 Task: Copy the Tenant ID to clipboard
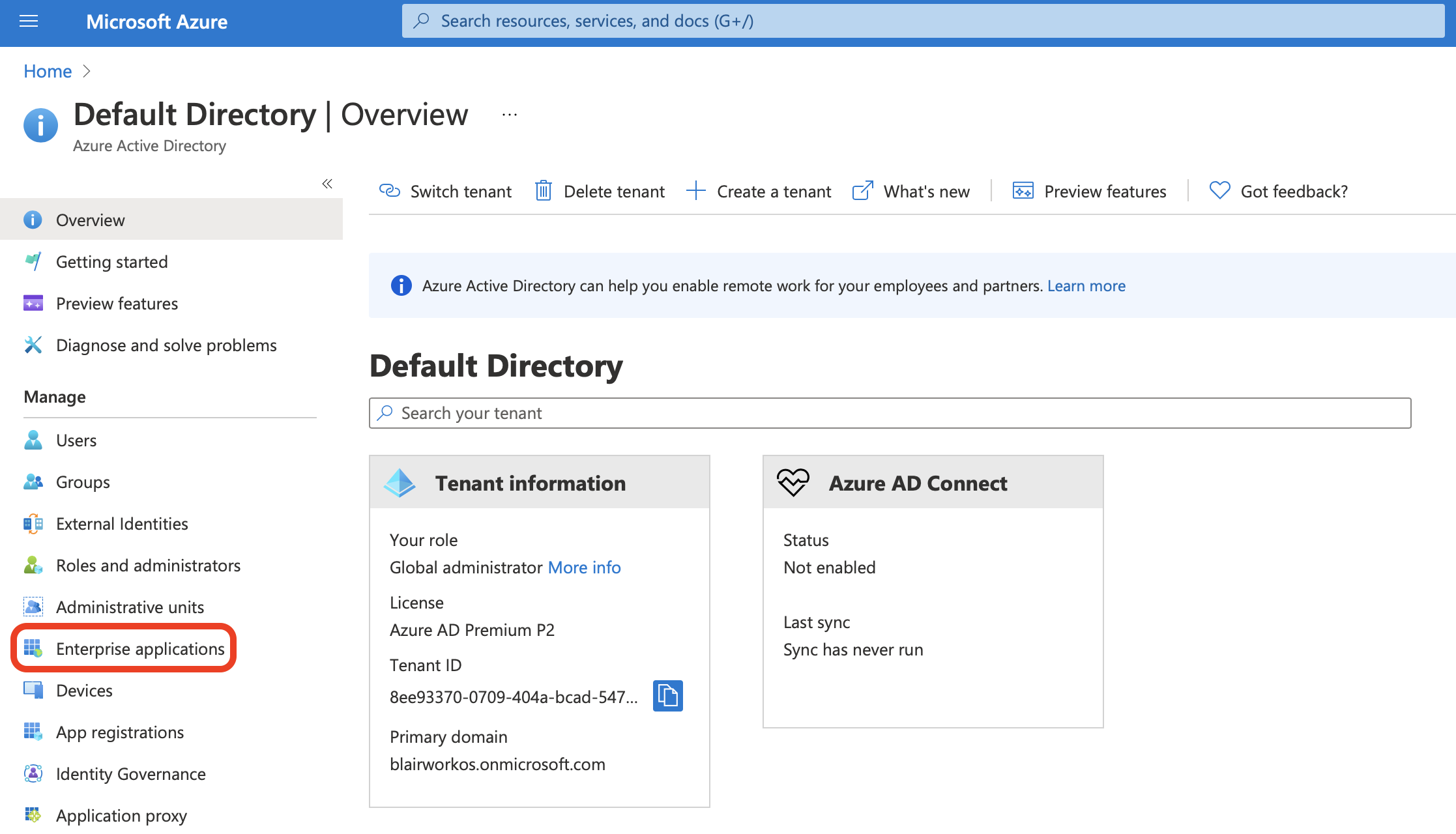(x=668, y=696)
